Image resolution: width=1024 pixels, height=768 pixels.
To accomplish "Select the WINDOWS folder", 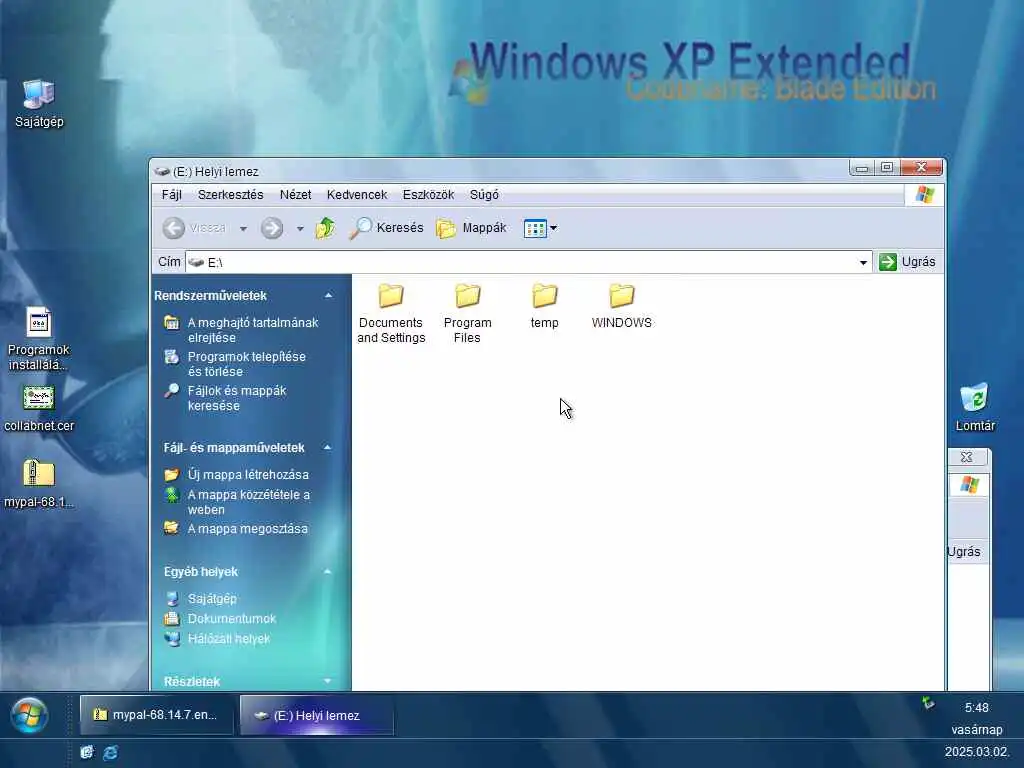I will (621, 306).
